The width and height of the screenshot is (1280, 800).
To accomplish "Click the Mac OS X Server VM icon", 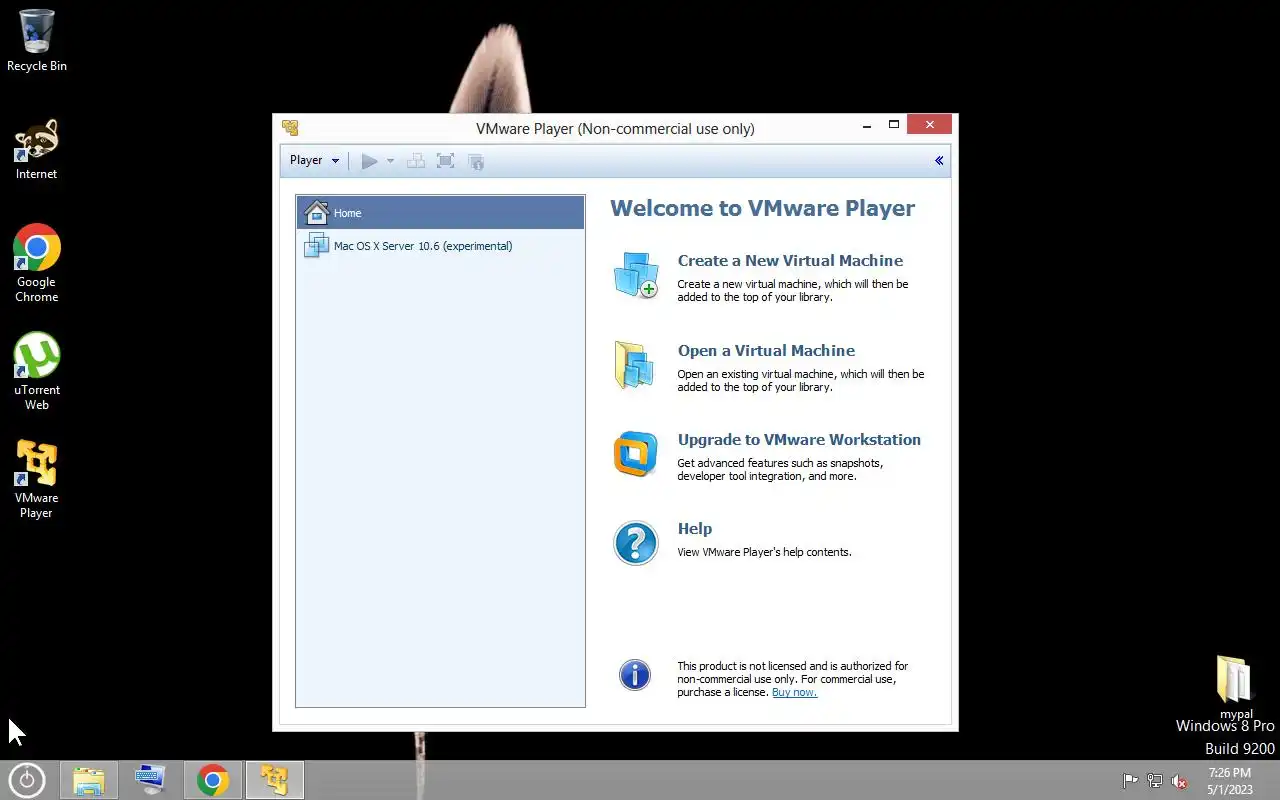I will (316, 245).
